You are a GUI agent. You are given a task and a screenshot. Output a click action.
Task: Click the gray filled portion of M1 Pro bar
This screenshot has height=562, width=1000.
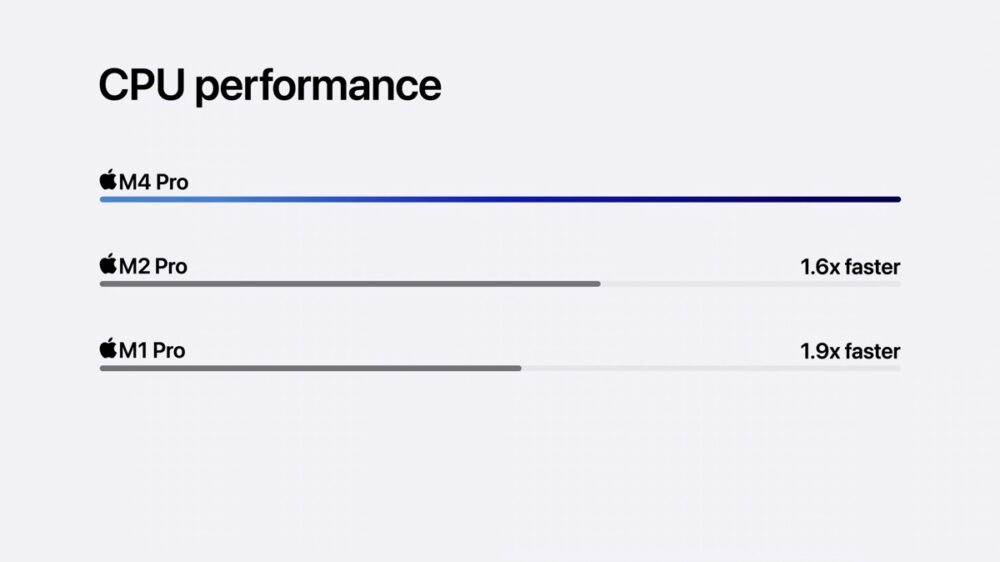click(310, 368)
